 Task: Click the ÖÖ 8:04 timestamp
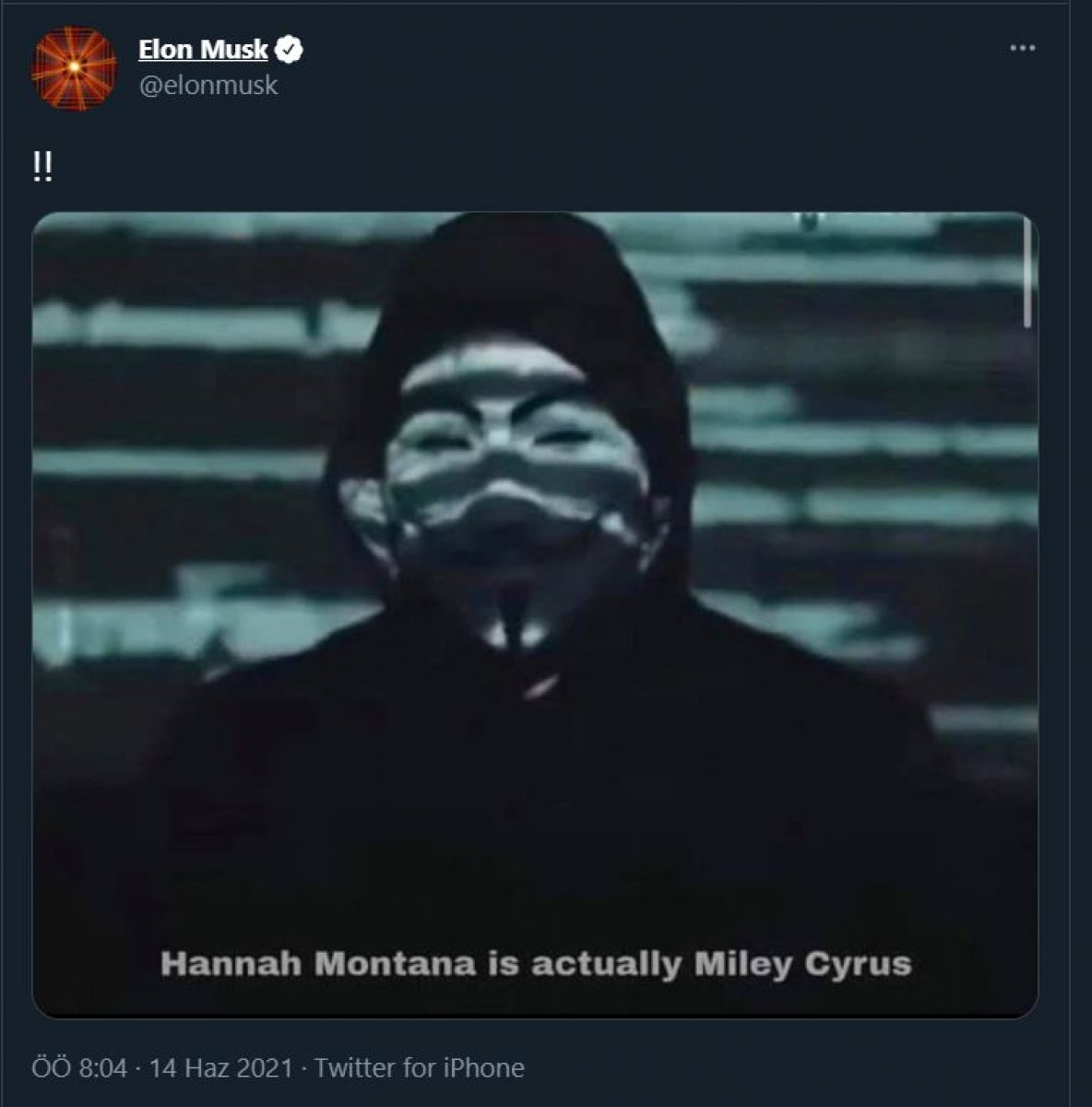point(79,1068)
